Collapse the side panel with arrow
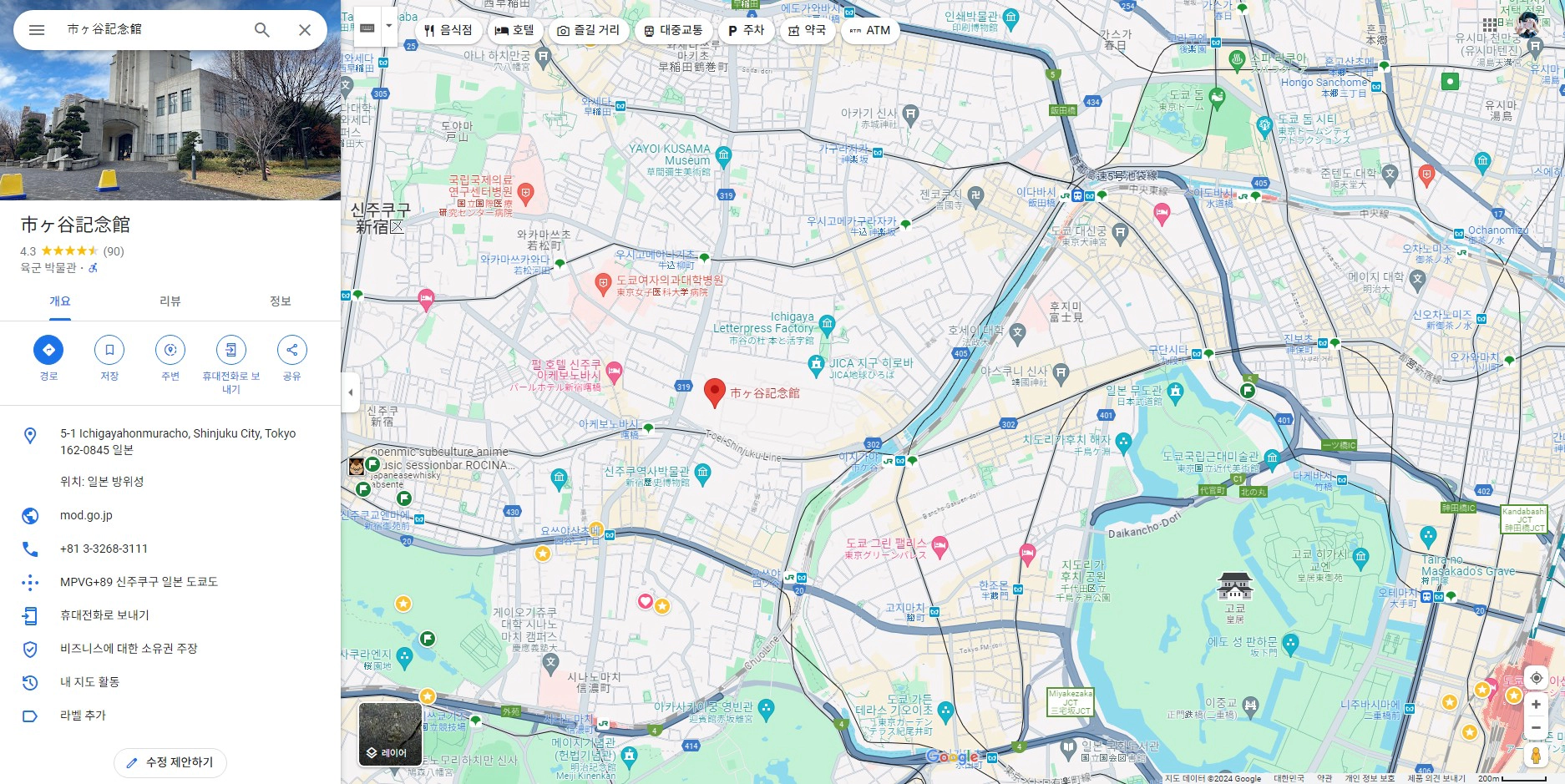The image size is (1565, 784). (x=350, y=392)
